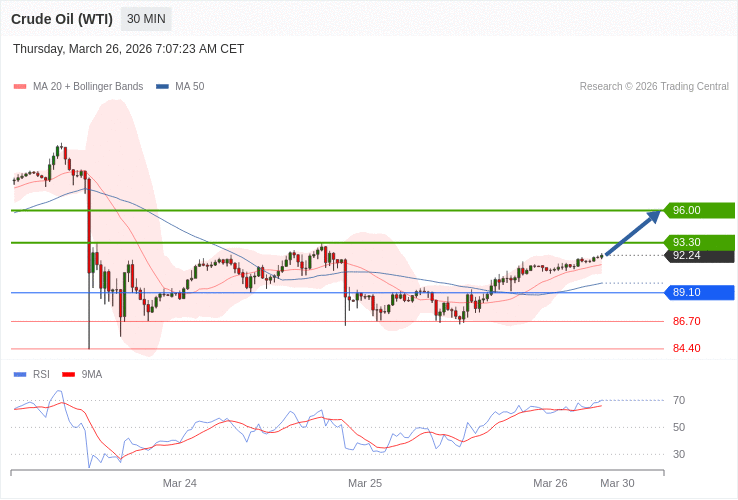Toggle the MA 20 + Bollinger Bands legend
The width and height of the screenshot is (738, 500).
(88, 87)
